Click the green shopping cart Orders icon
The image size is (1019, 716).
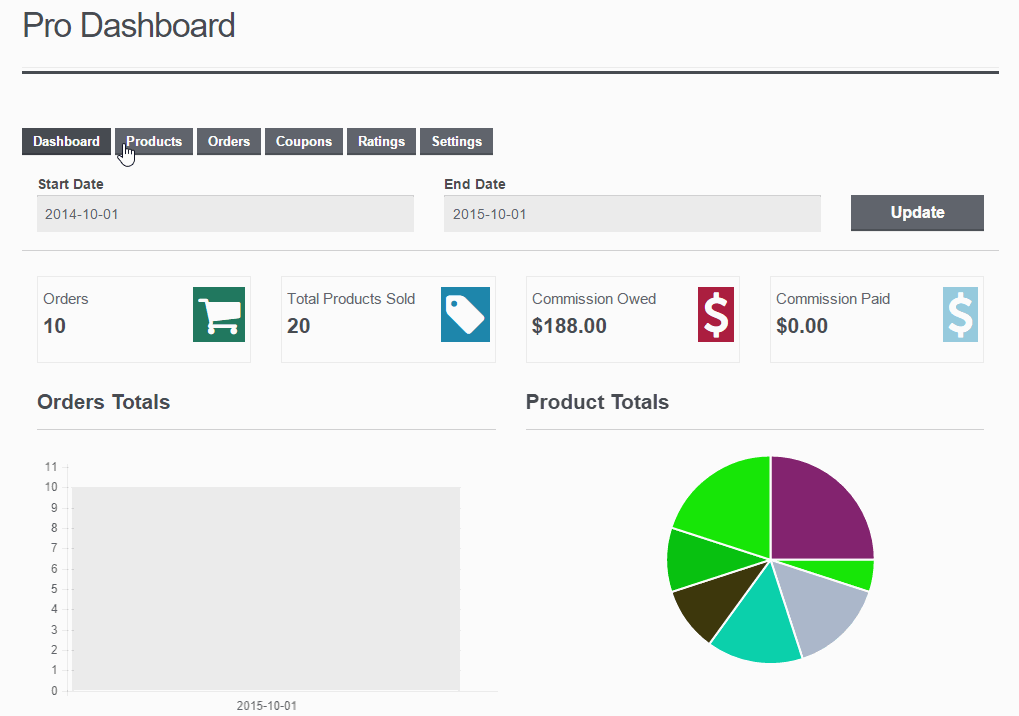coord(219,314)
